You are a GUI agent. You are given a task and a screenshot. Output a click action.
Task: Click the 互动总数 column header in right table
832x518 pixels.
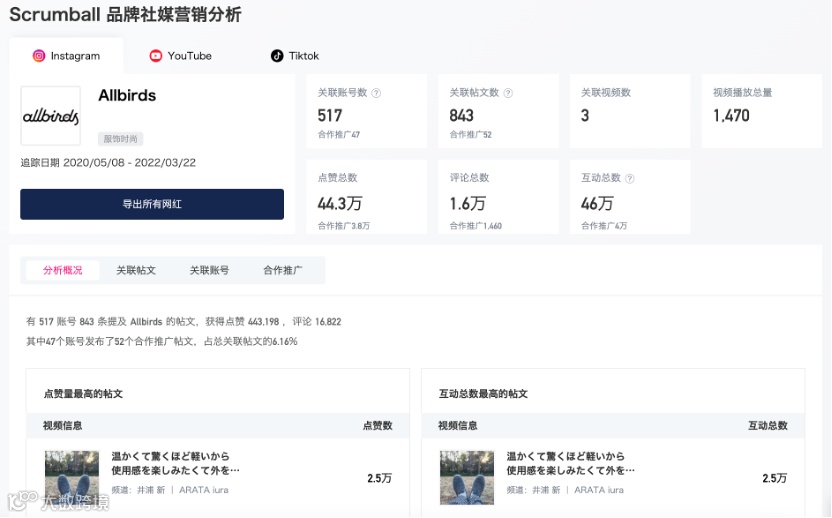tap(768, 426)
